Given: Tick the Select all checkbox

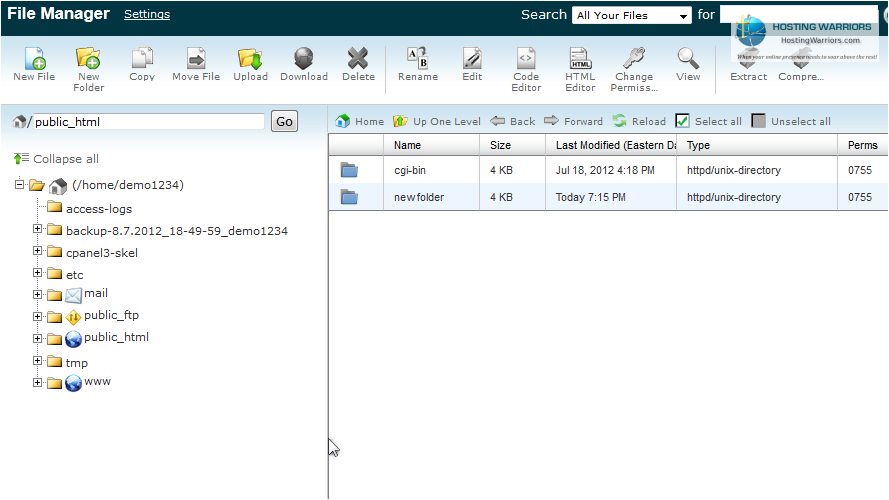Looking at the screenshot, I should coord(682,121).
